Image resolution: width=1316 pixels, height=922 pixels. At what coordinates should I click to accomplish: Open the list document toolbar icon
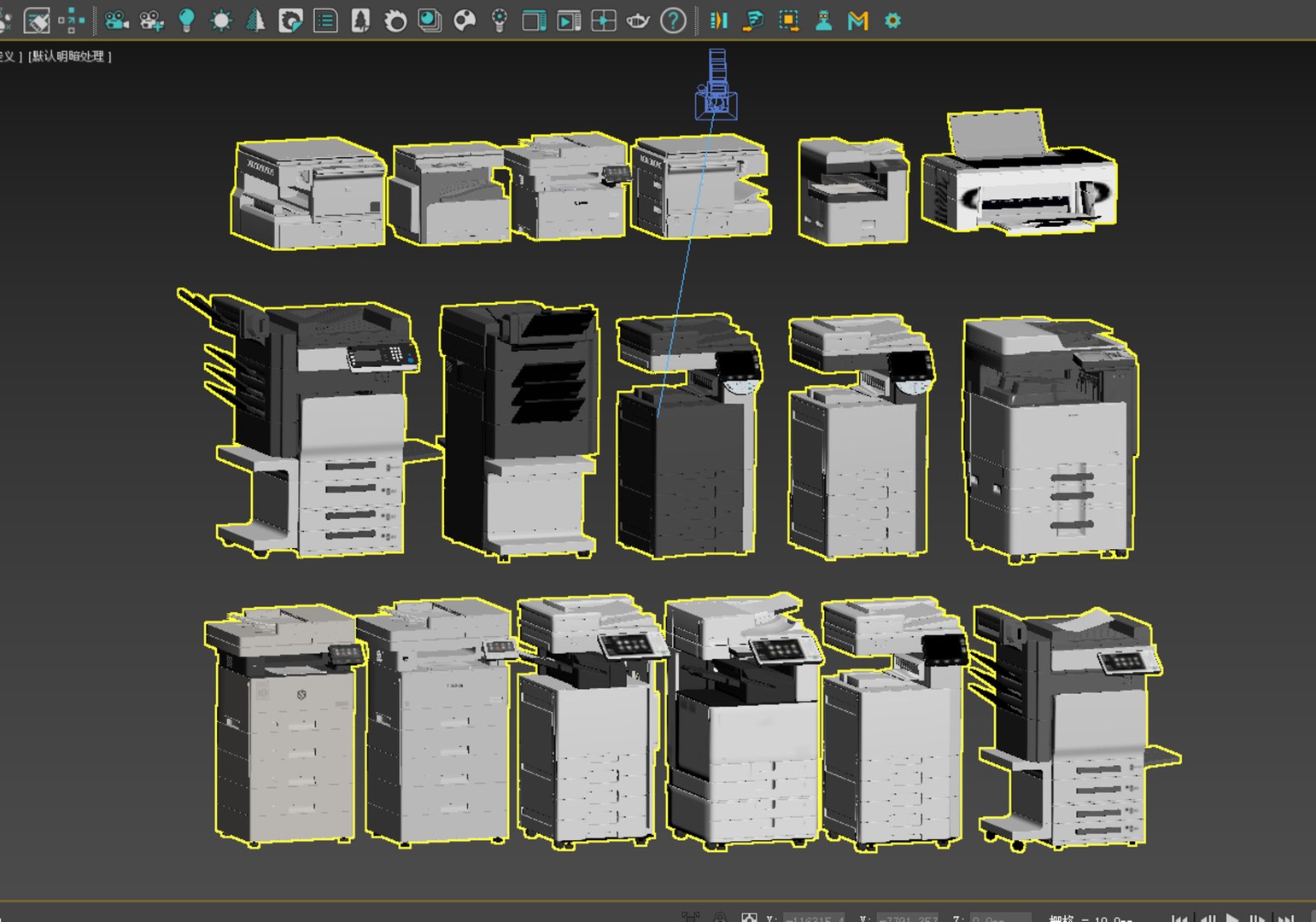tap(325, 20)
